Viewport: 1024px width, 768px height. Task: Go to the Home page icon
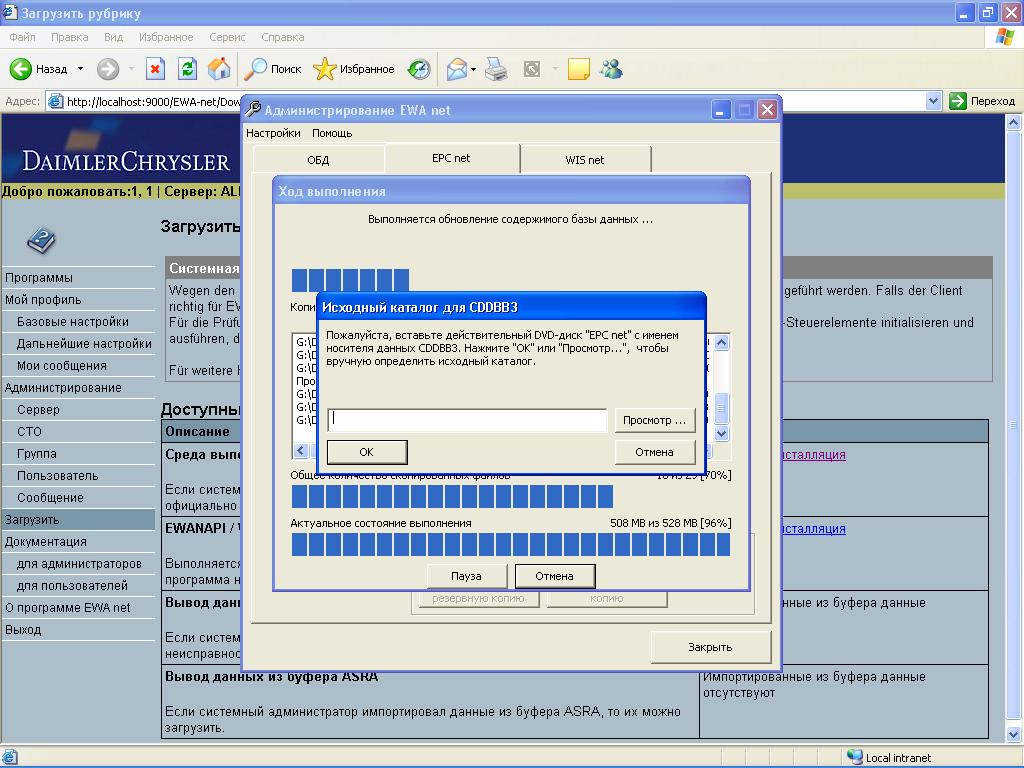coord(219,69)
